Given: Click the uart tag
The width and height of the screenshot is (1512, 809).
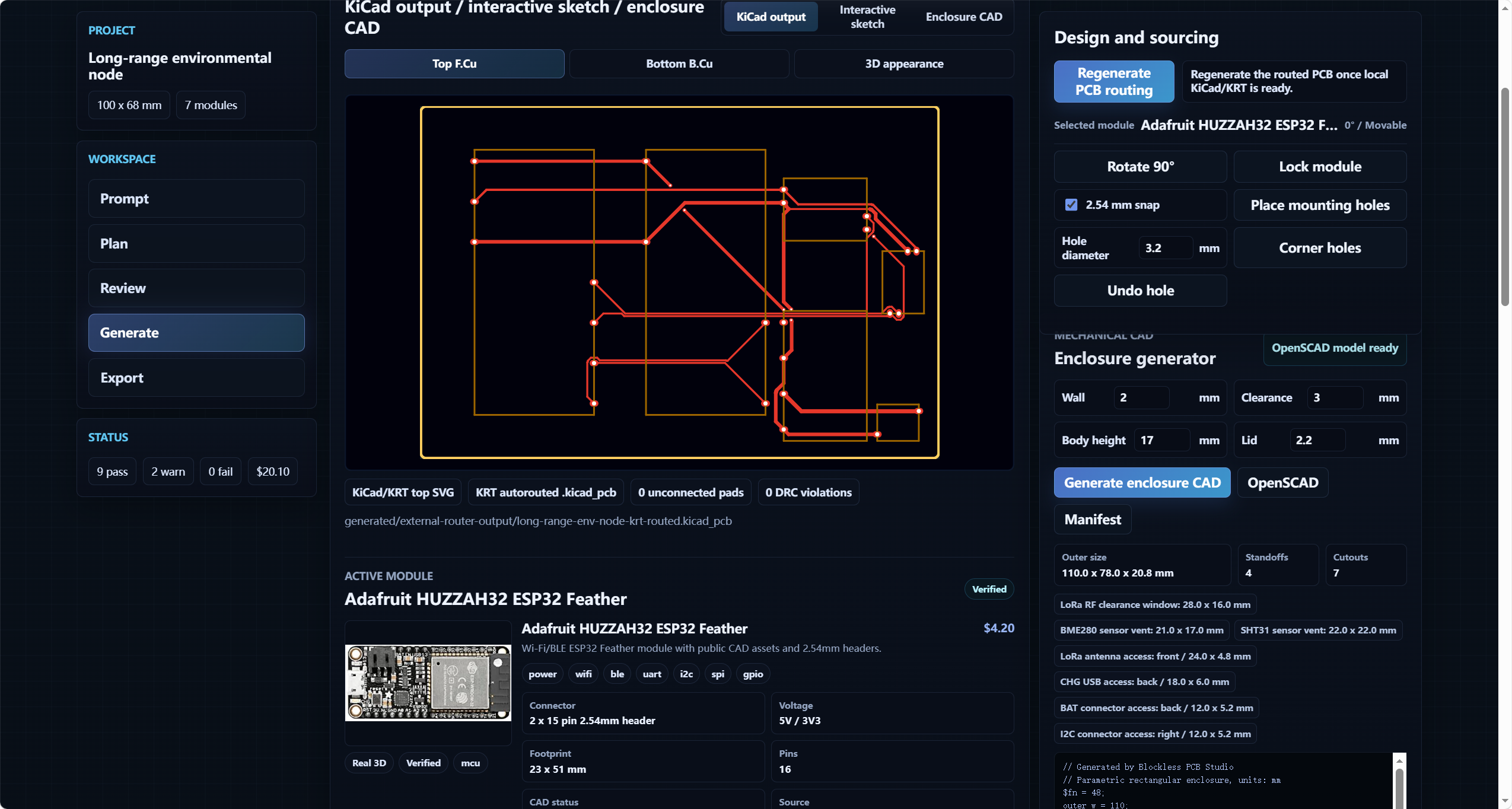Looking at the screenshot, I should pyautogui.click(x=652, y=674).
